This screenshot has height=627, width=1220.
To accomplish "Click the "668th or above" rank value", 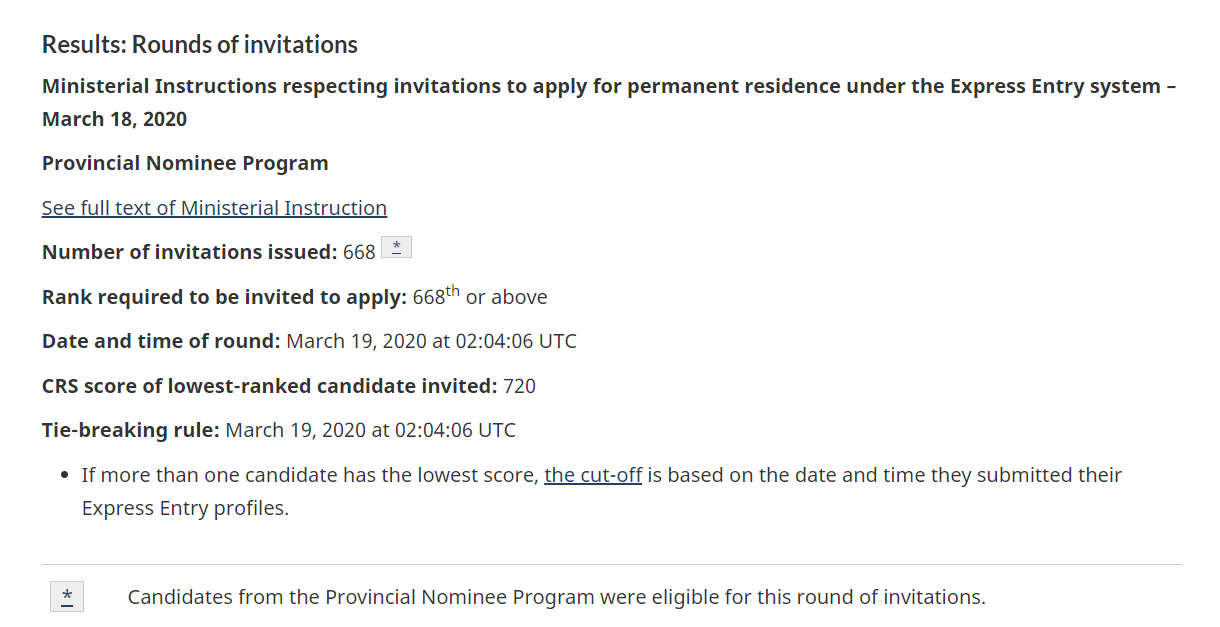I will click(480, 296).
